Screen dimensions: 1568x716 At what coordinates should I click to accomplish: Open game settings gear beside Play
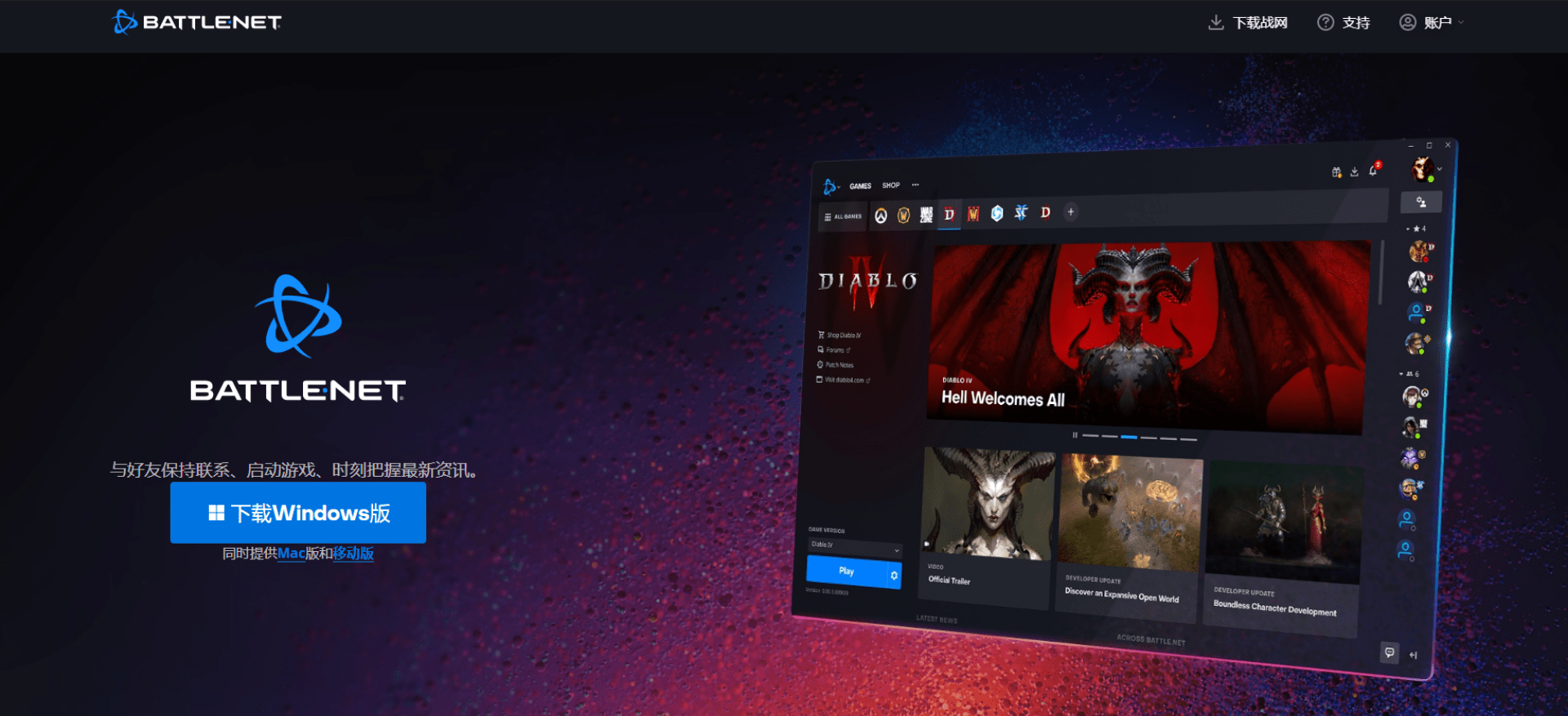click(894, 576)
